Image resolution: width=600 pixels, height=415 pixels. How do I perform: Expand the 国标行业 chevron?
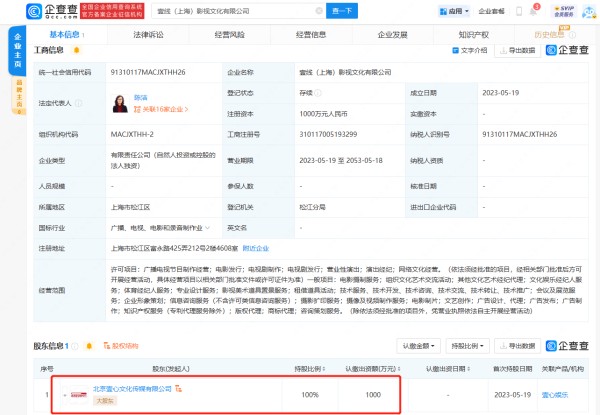[208, 228]
